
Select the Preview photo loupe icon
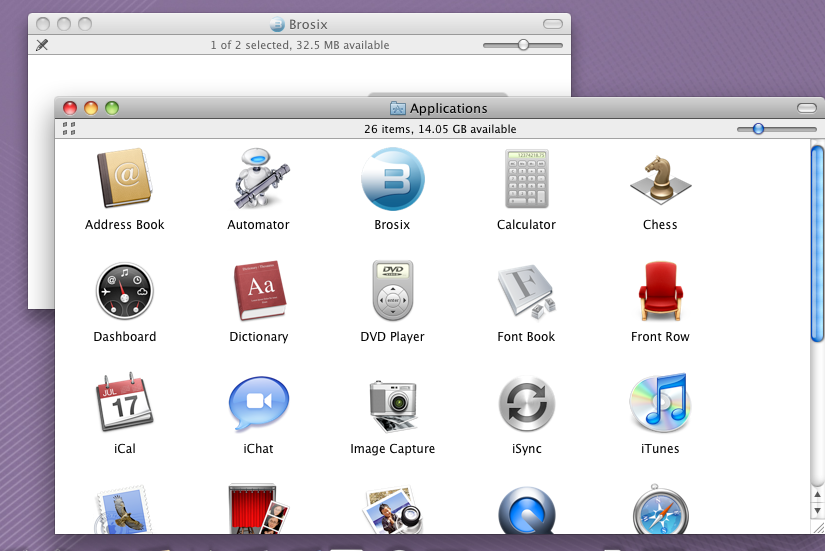(x=393, y=509)
